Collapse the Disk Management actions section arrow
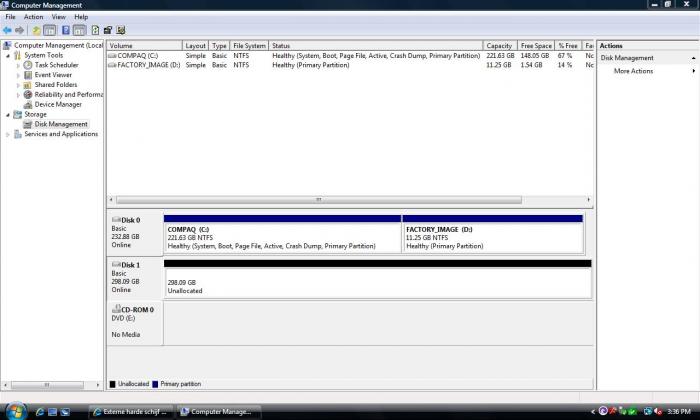The image size is (700, 420). 693,58
